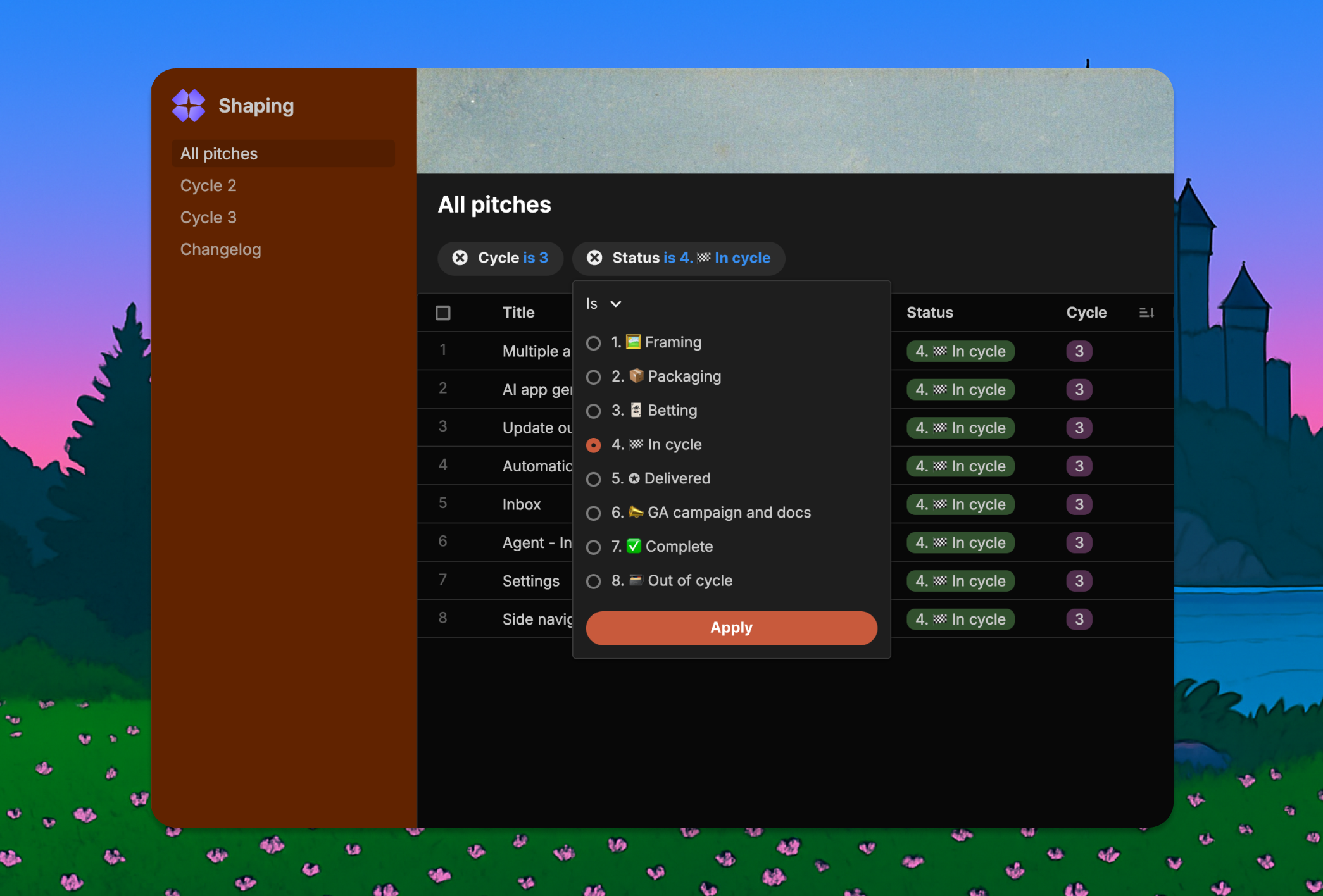This screenshot has height=896, width=1323.
Task: Open the Cycle is 3 filter chip
Action: [513, 258]
